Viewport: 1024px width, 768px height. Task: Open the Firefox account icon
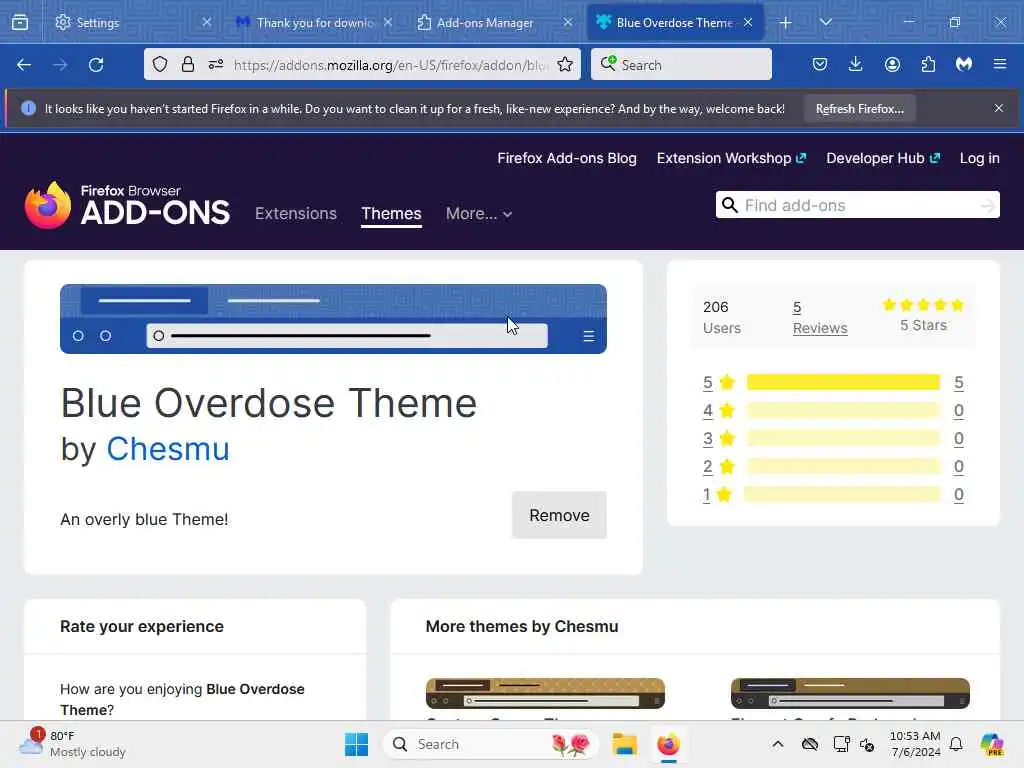click(x=892, y=65)
